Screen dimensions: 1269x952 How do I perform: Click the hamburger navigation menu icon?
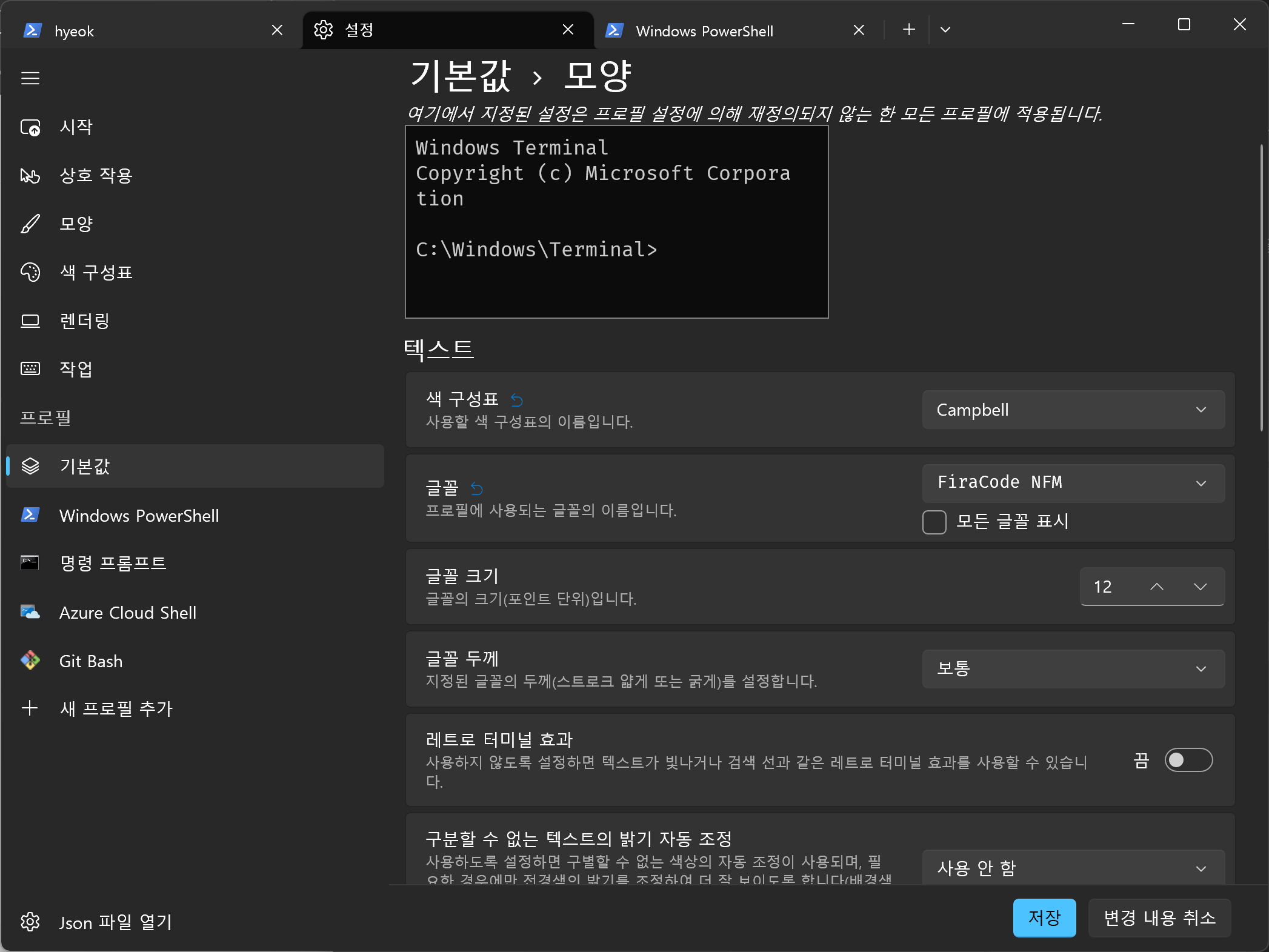tap(30, 78)
